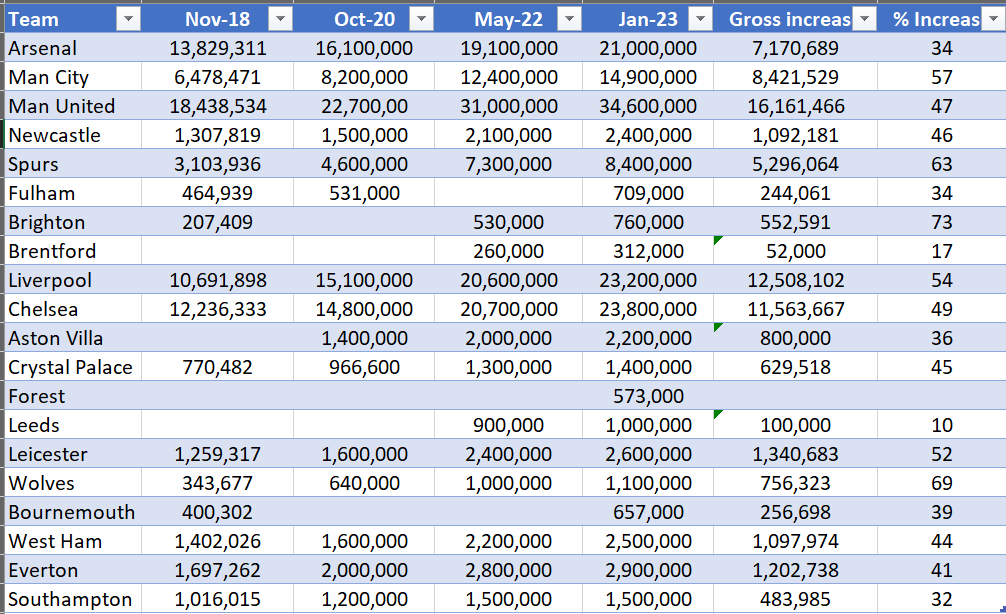Select the Aston Villa team cell
1006x614 pixels.
click(x=73, y=337)
